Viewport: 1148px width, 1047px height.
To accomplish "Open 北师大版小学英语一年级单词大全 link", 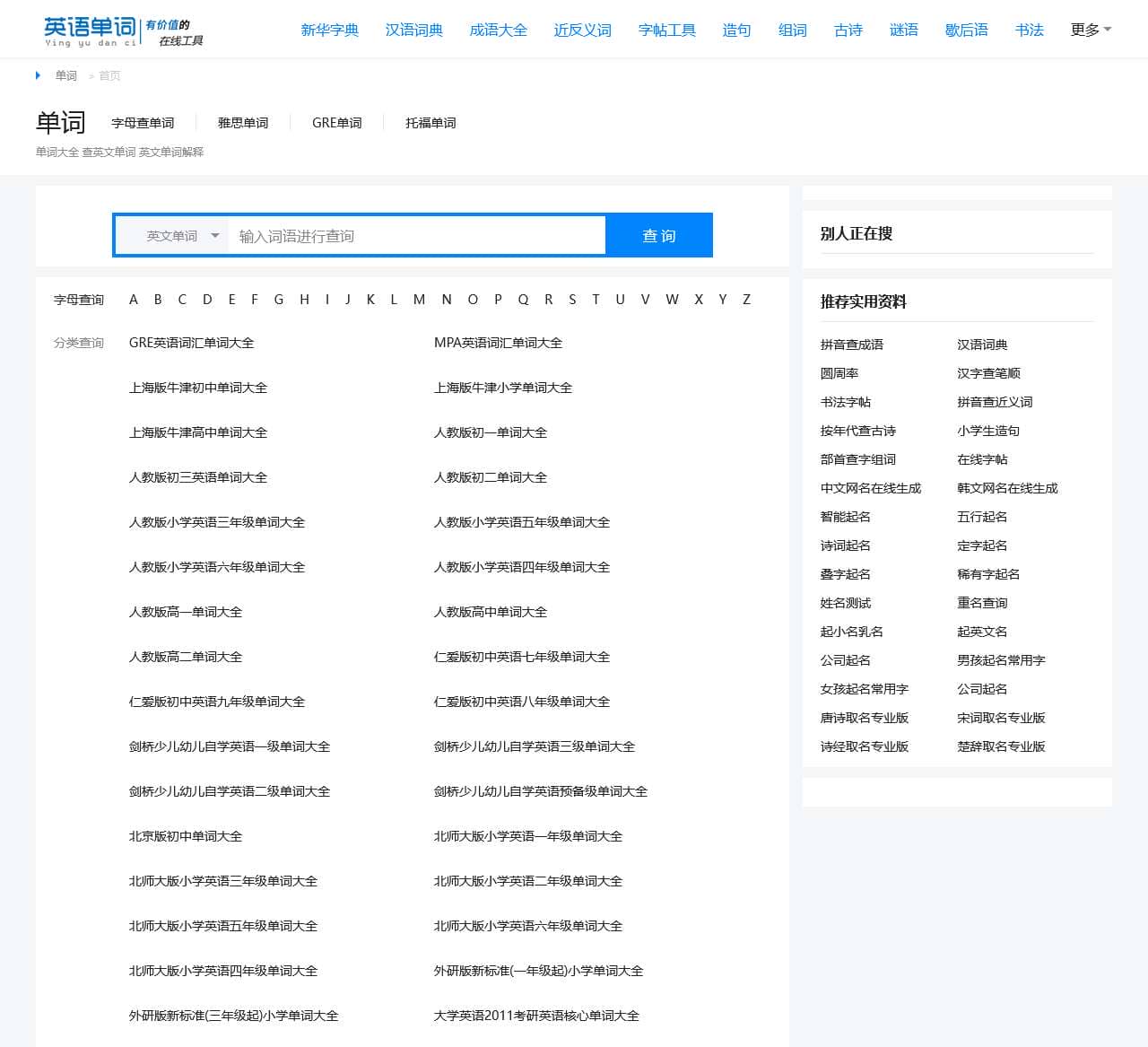I will pos(528,836).
